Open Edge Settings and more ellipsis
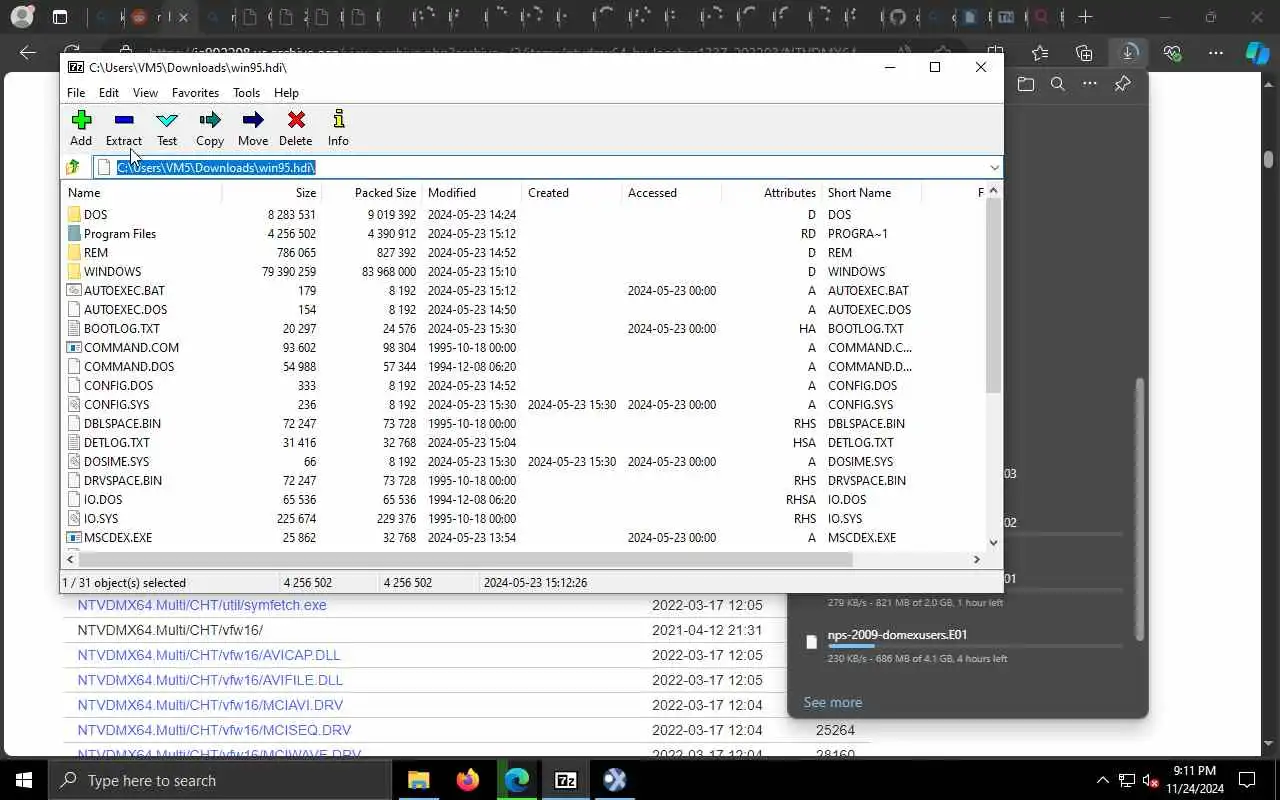Viewport: 1280px width, 800px height. (x=1216, y=53)
